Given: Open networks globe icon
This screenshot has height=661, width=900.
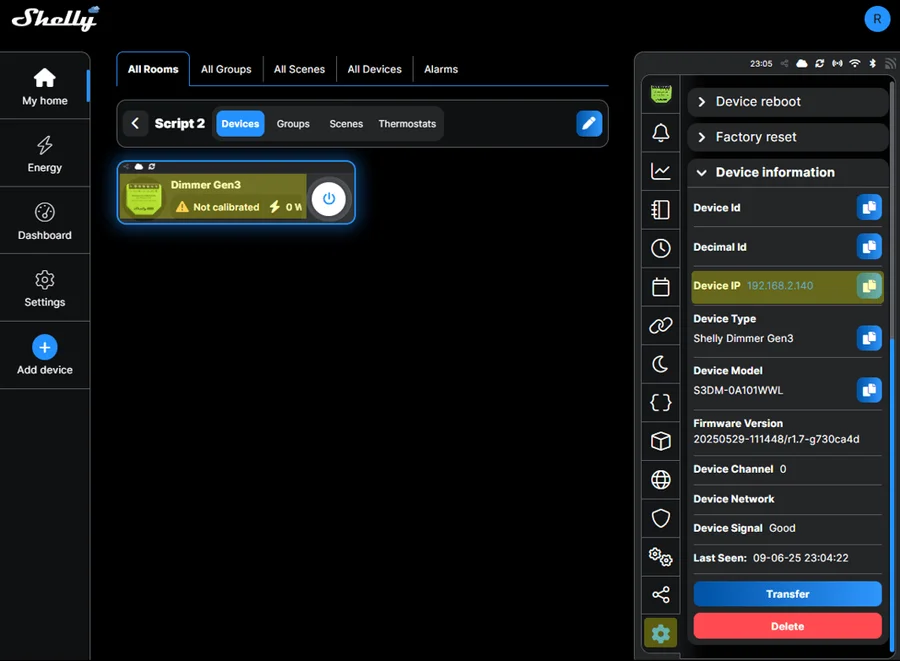Looking at the screenshot, I should (x=661, y=479).
